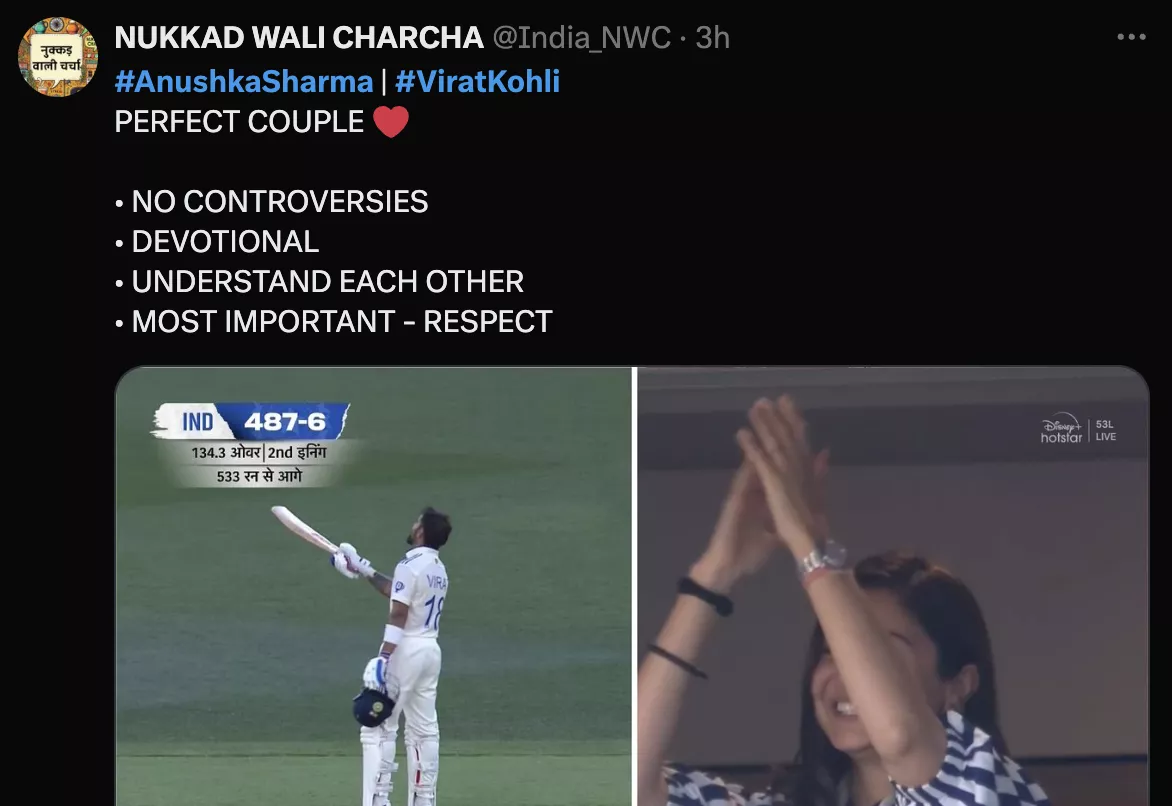Screen dimensions: 1172x806
Task: Open the left cricketer photo
Action: click(x=373, y=586)
